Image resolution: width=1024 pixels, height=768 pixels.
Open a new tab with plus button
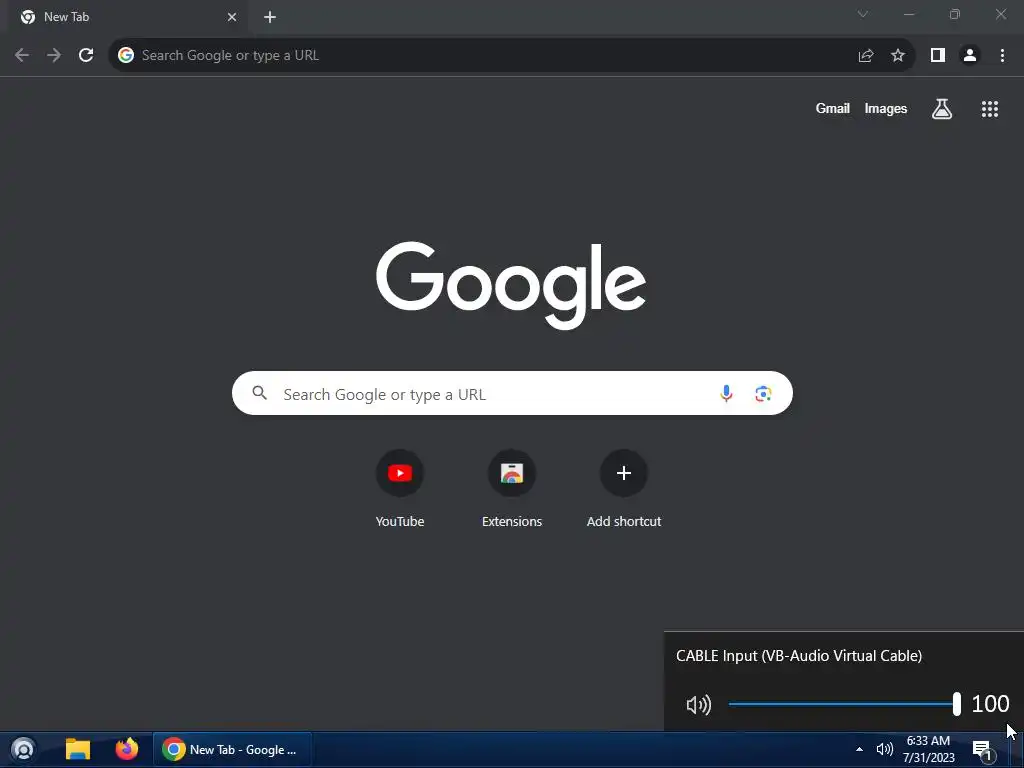pyautogui.click(x=270, y=17)
